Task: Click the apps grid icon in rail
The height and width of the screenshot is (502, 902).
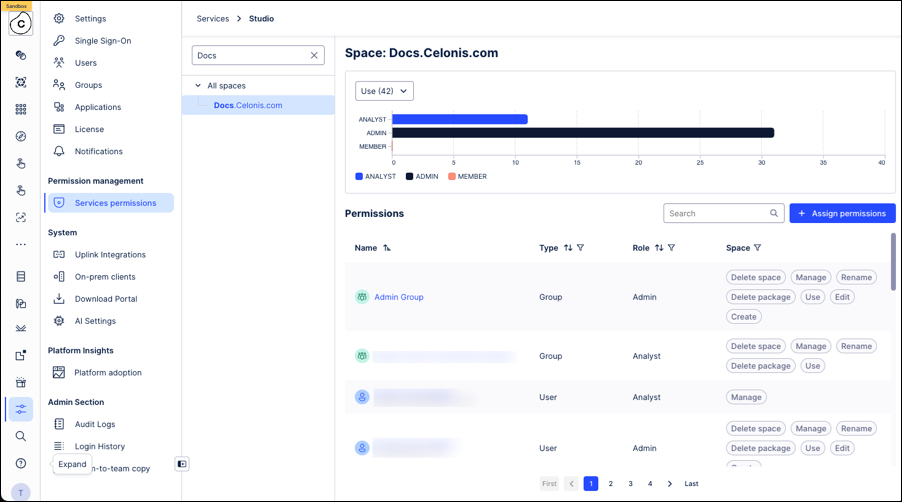Action: coord(21,109)
